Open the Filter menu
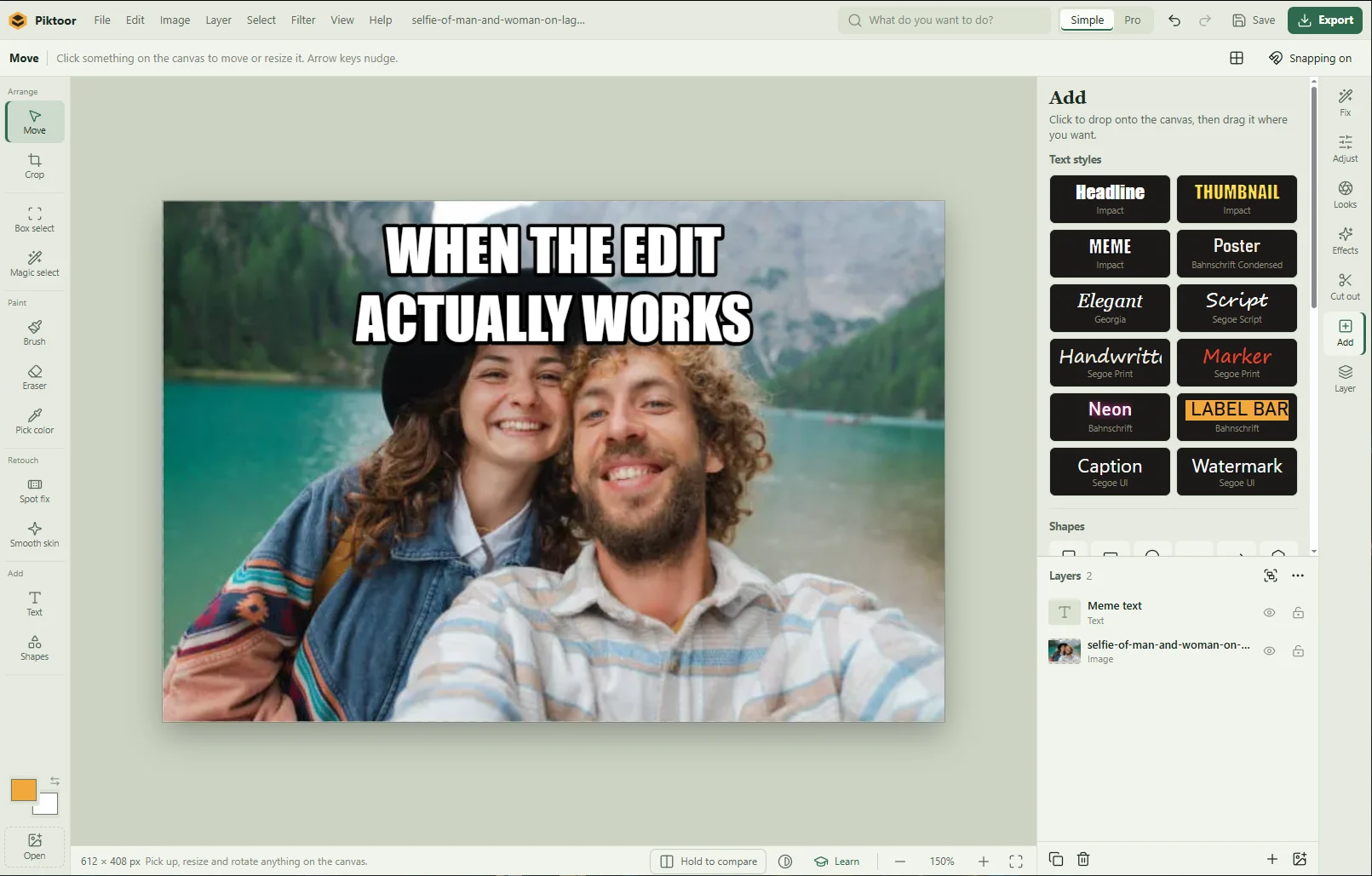Screen dimensions: 1372x876 pos(303,20)
